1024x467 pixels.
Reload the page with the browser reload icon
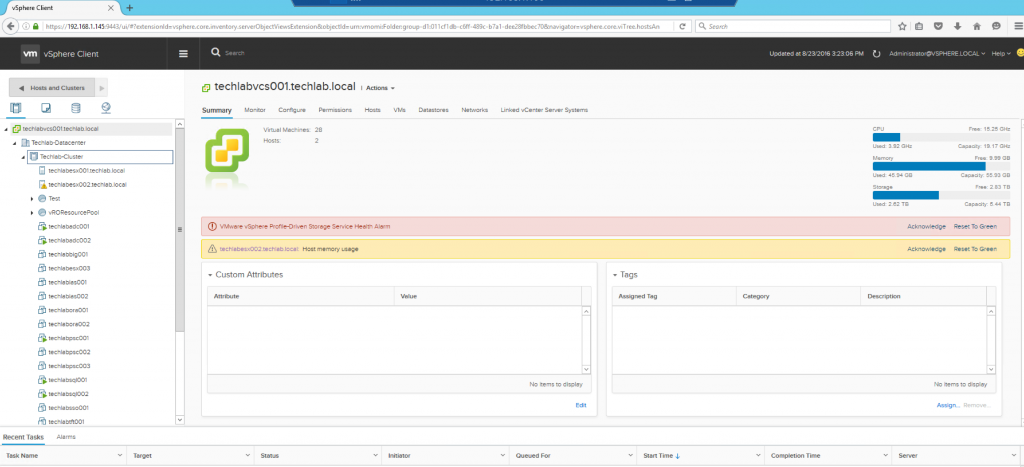click(x=682, y=26)
